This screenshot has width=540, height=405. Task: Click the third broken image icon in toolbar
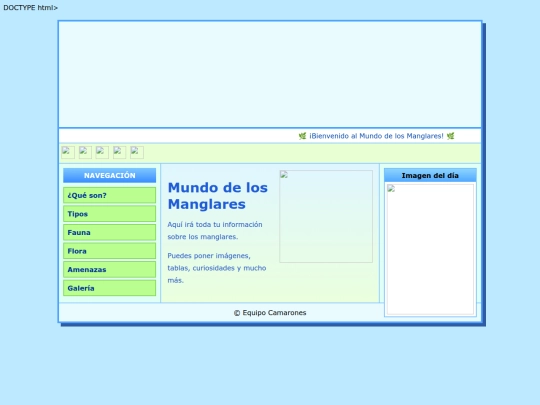point(102,152)
